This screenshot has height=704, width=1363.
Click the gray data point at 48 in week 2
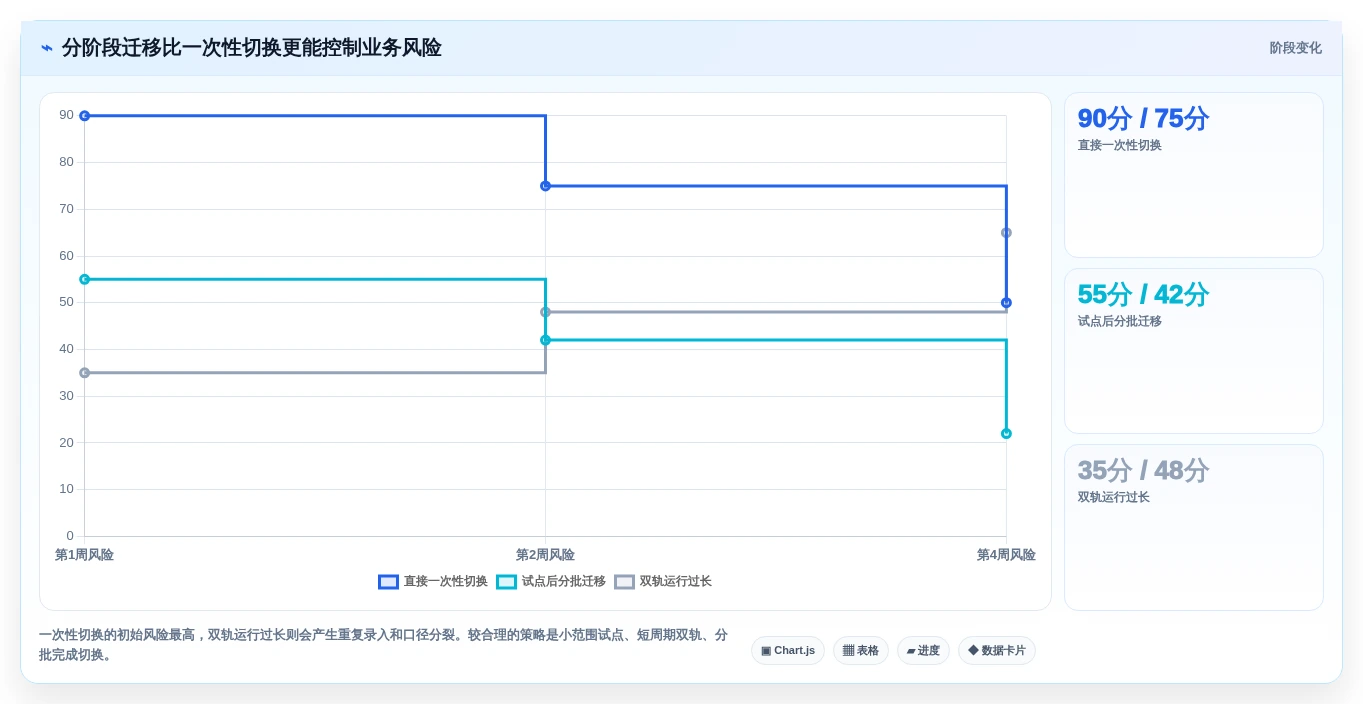545,312
